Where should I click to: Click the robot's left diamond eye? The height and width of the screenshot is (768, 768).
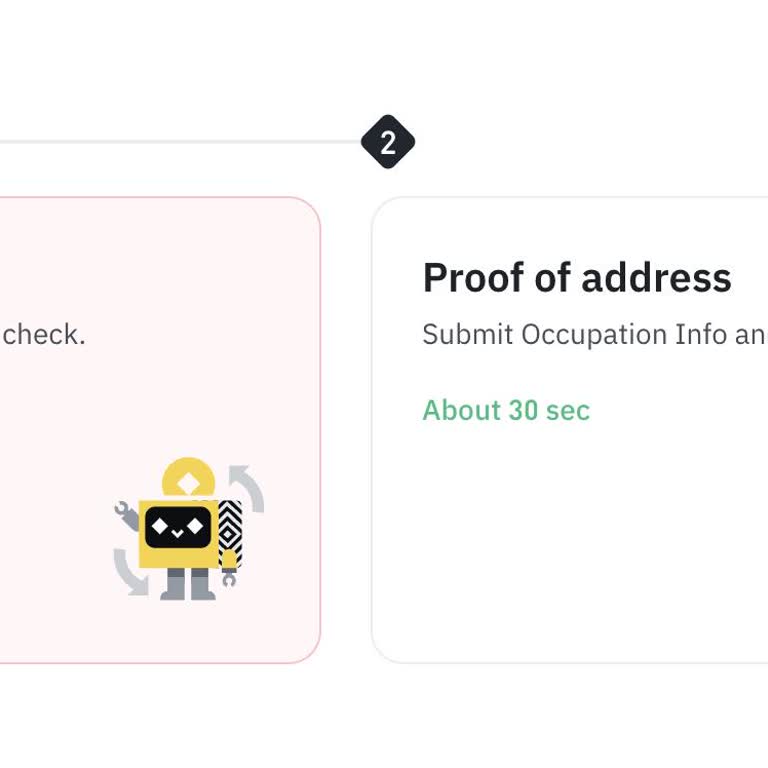tap(160, 526)
